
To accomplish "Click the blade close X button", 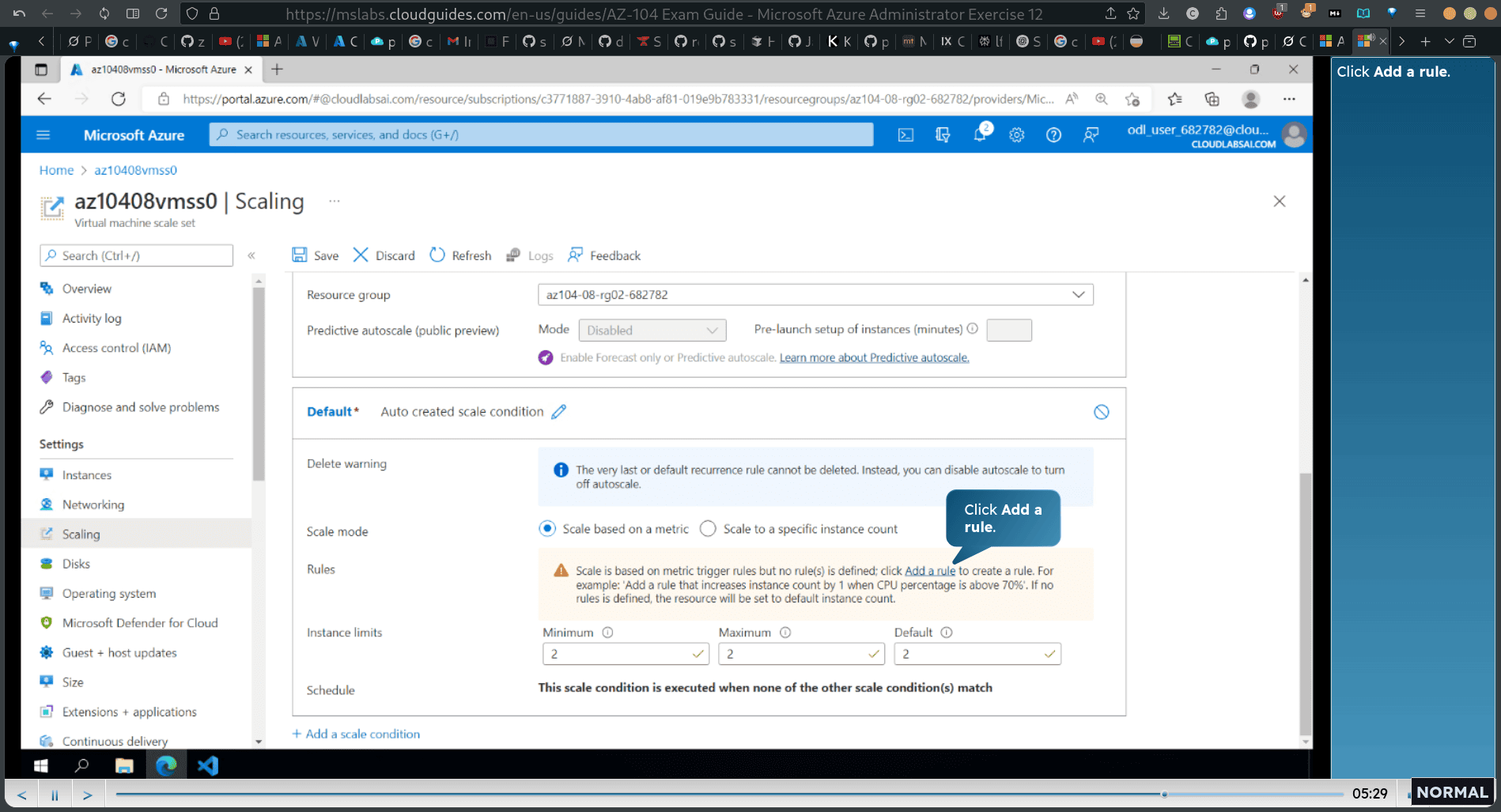I will pyautogui.click(x=1280, y=201).
